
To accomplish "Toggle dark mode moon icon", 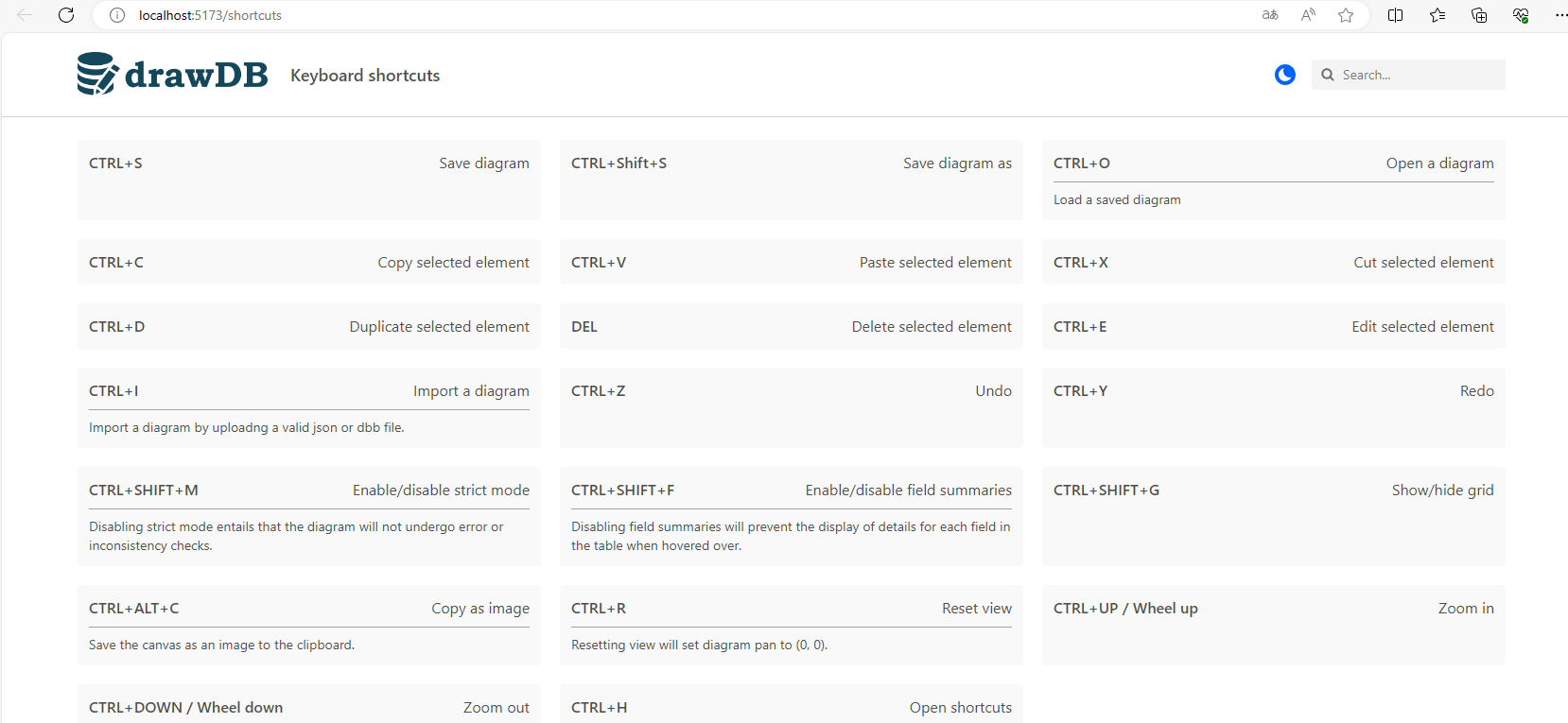I will coord(1284,75).
